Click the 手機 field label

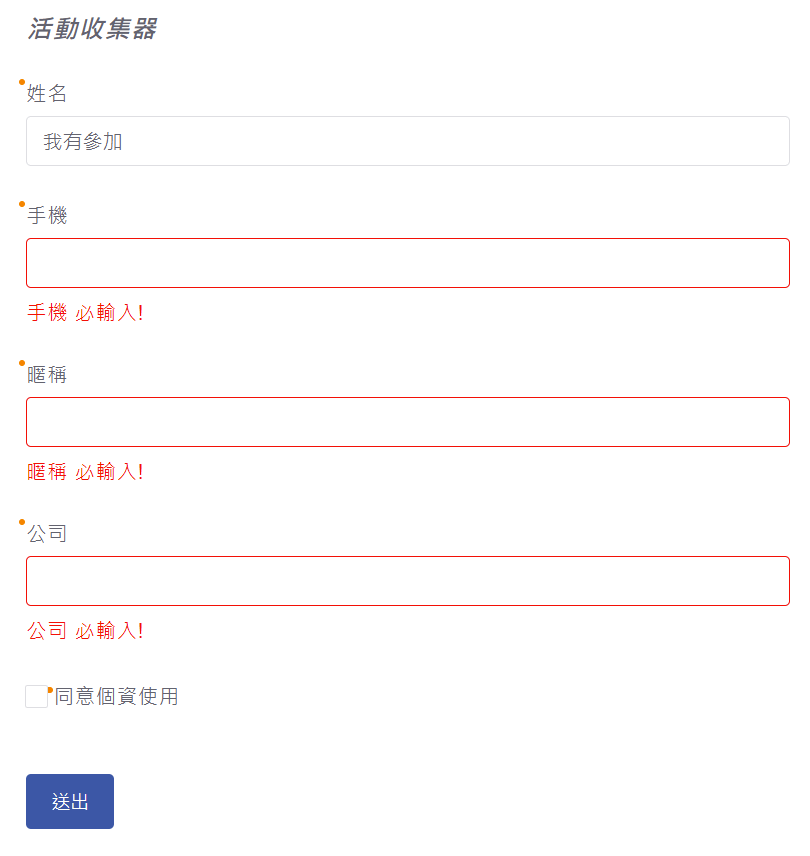coord(47,215)
